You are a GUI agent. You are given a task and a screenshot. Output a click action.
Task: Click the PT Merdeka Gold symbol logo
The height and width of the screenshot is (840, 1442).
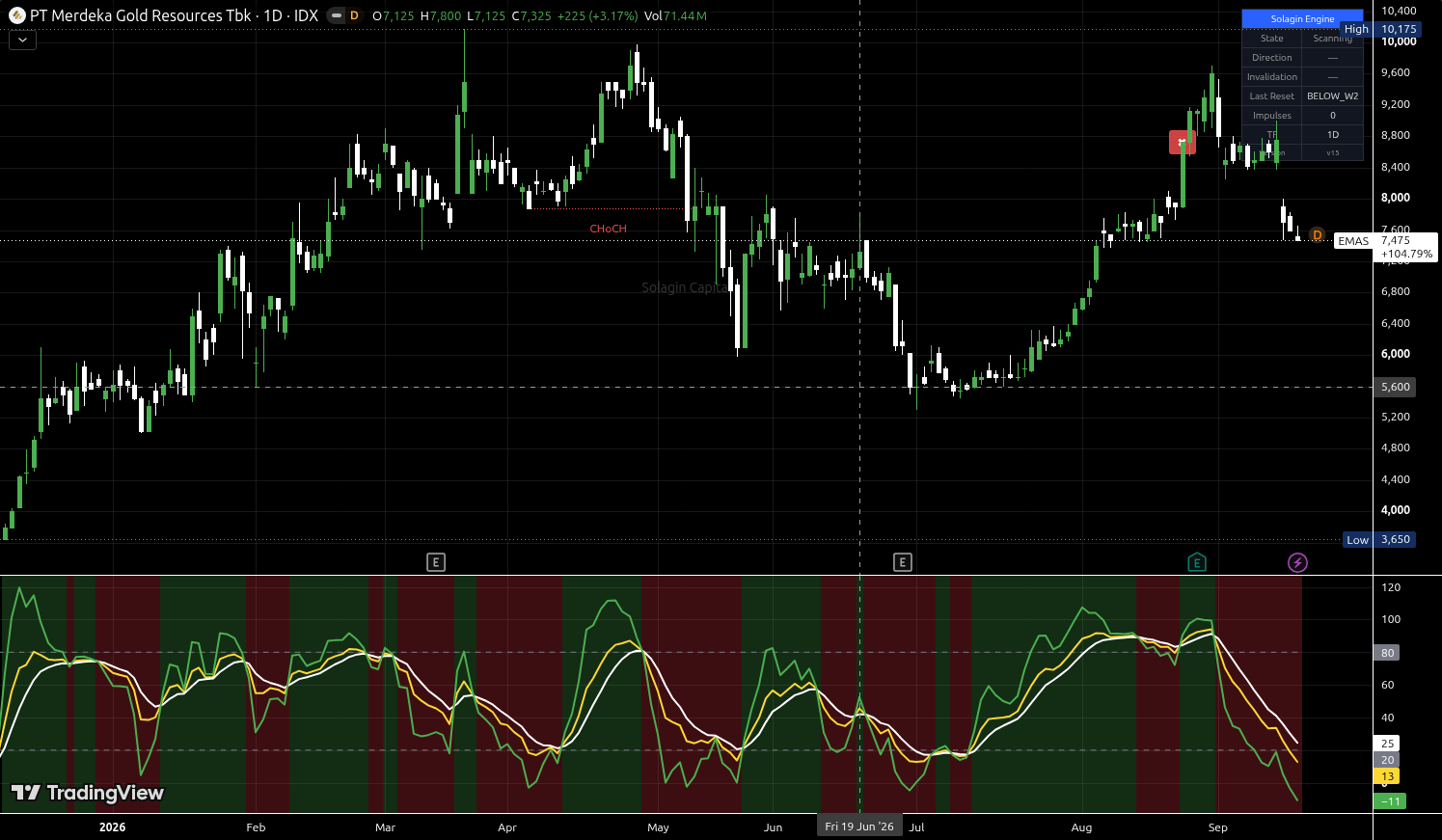click(16, 15)
